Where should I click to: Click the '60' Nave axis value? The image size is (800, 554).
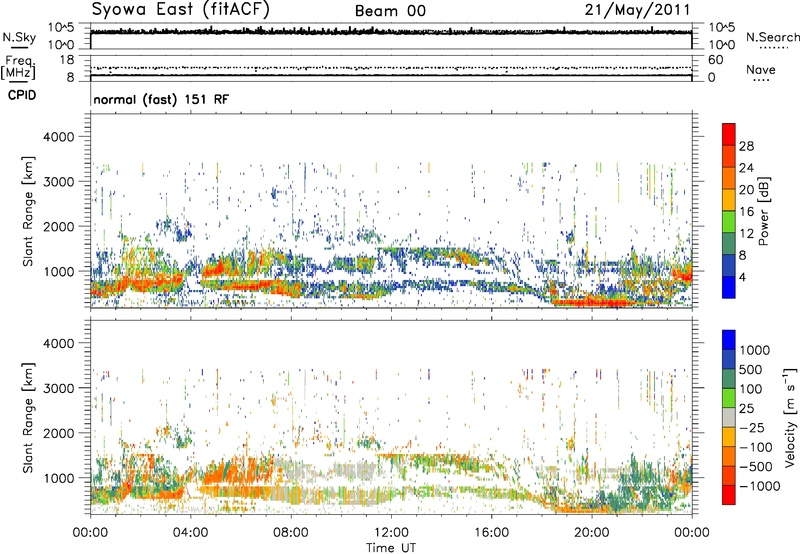pyautogui.click(x=715, y=60)
